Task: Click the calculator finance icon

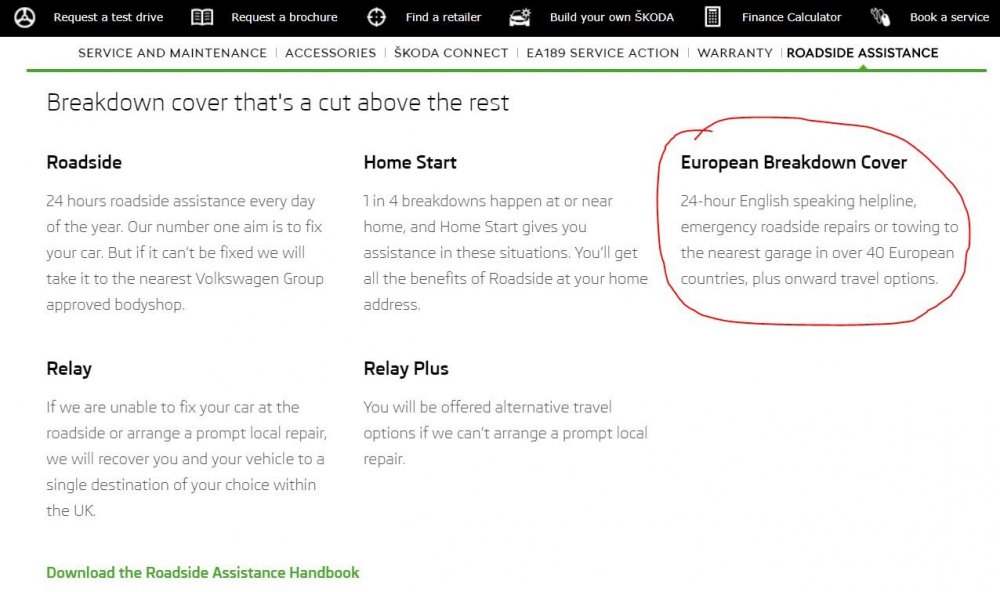Action: pos(712,17)
